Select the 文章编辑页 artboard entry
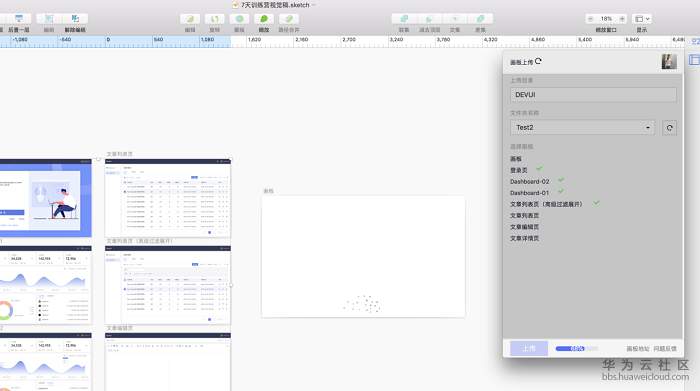 point(525,227)
